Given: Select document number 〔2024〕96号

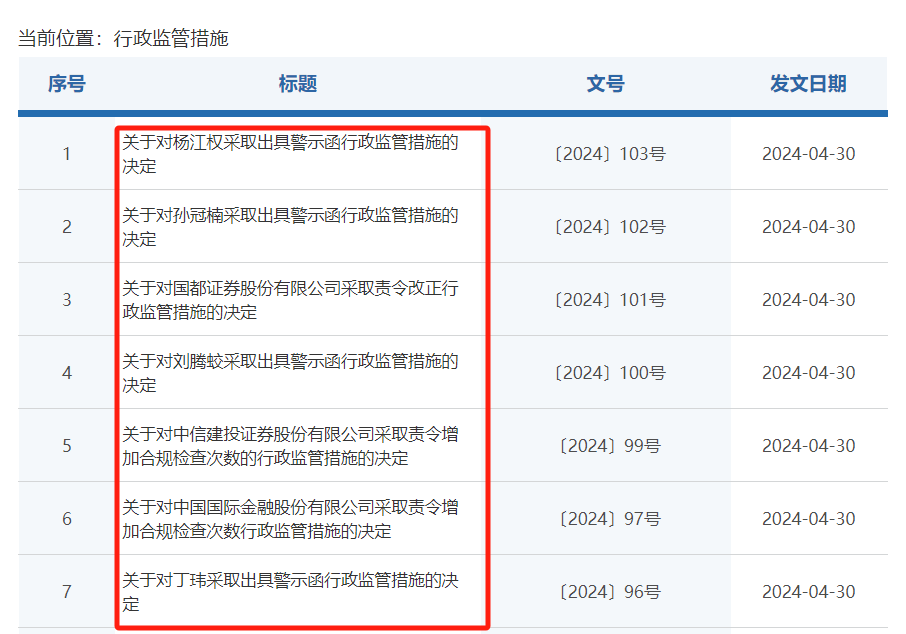Looking at the screenshot, I should pyautogui.click(x=610, y=591).
